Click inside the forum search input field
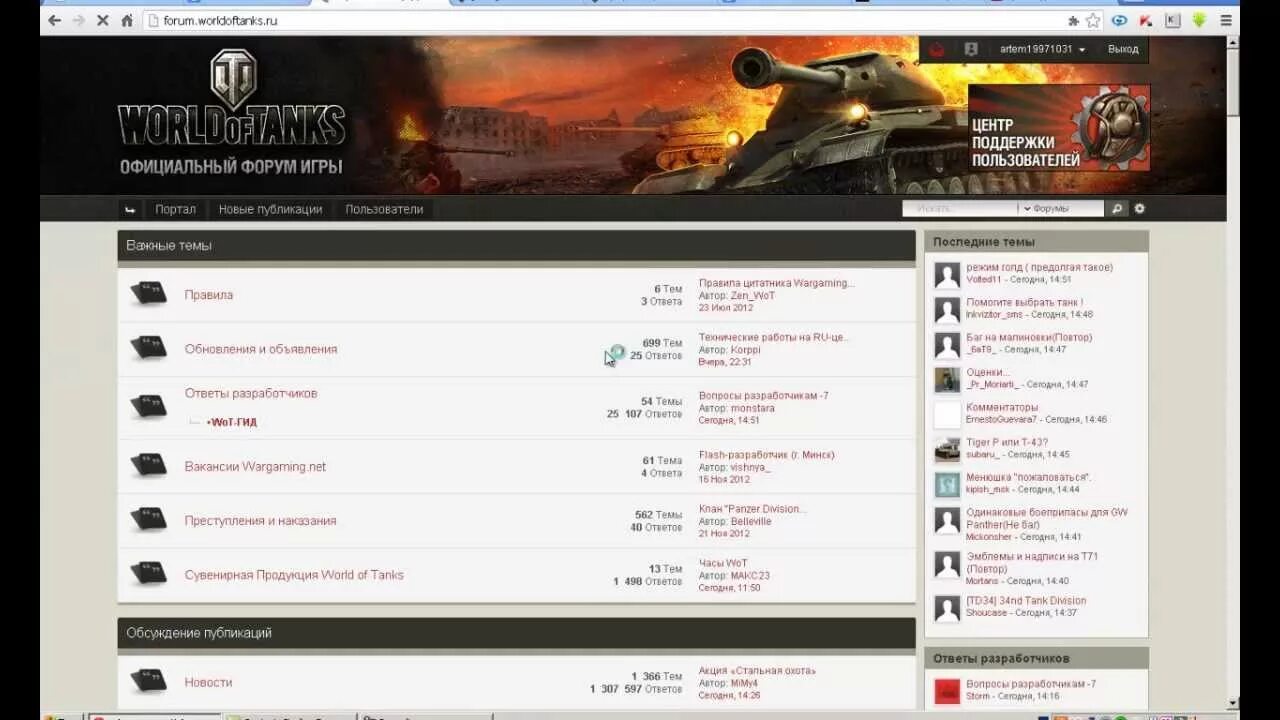The image size is (1280, 720). pos(960,208)
